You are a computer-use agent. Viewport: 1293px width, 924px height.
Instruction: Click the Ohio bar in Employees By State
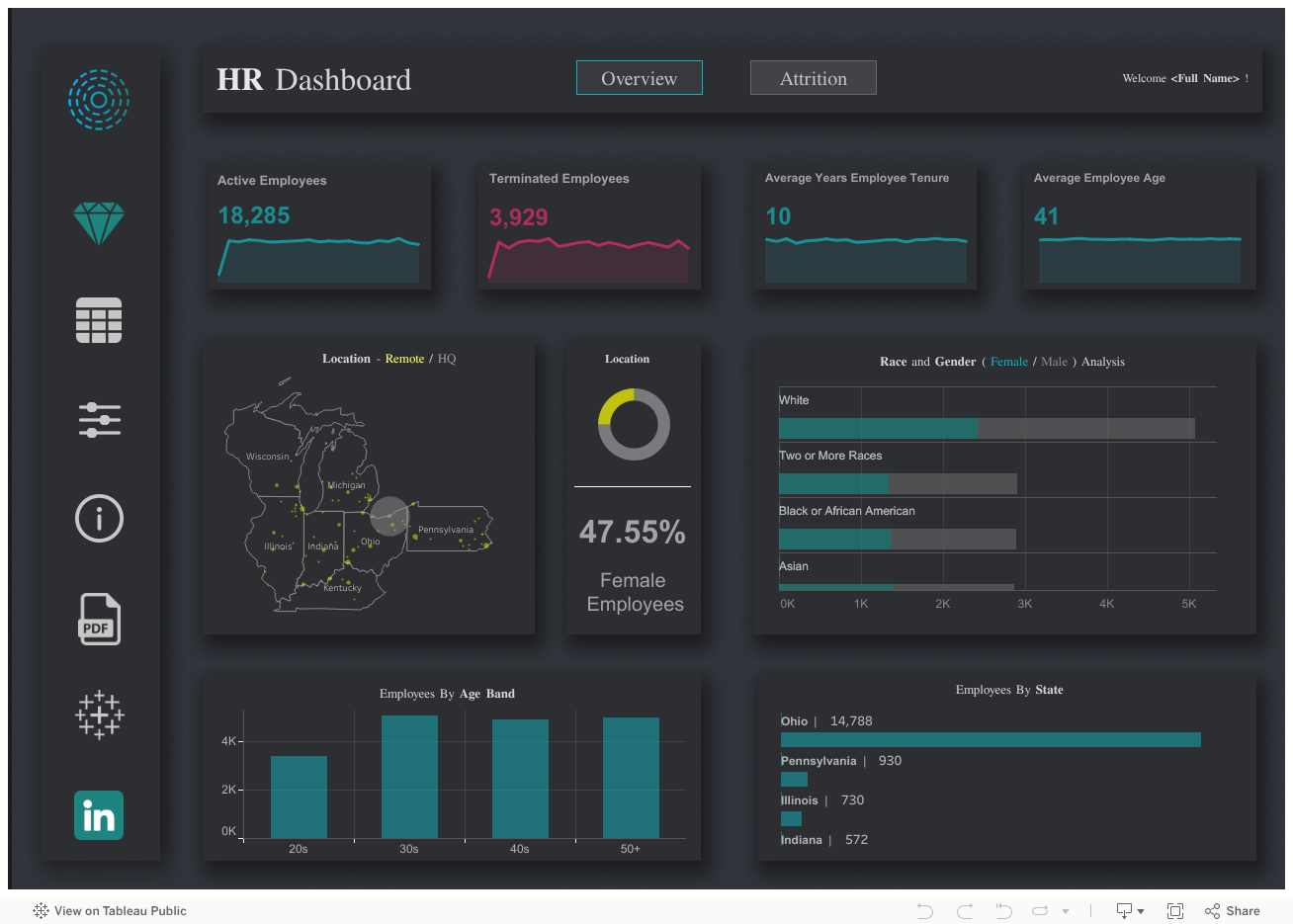[x=989, y=739]
